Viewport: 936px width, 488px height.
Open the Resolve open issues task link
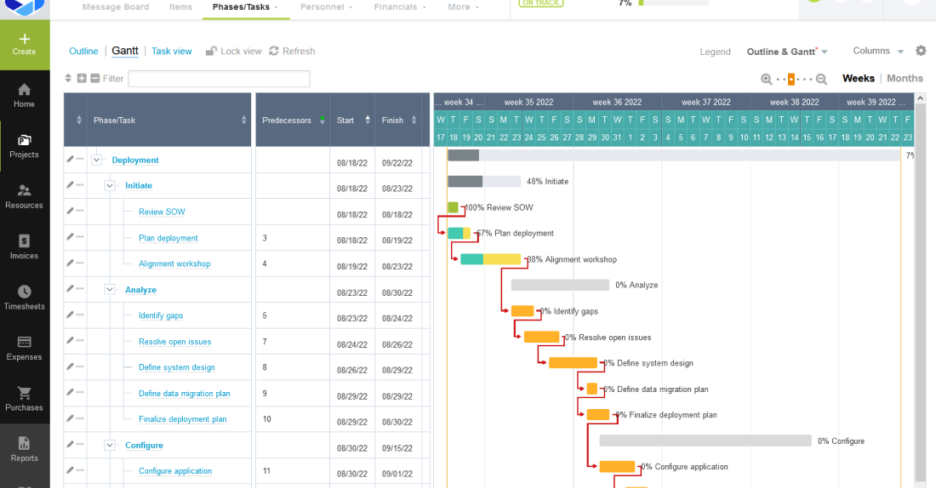point(175,342)
